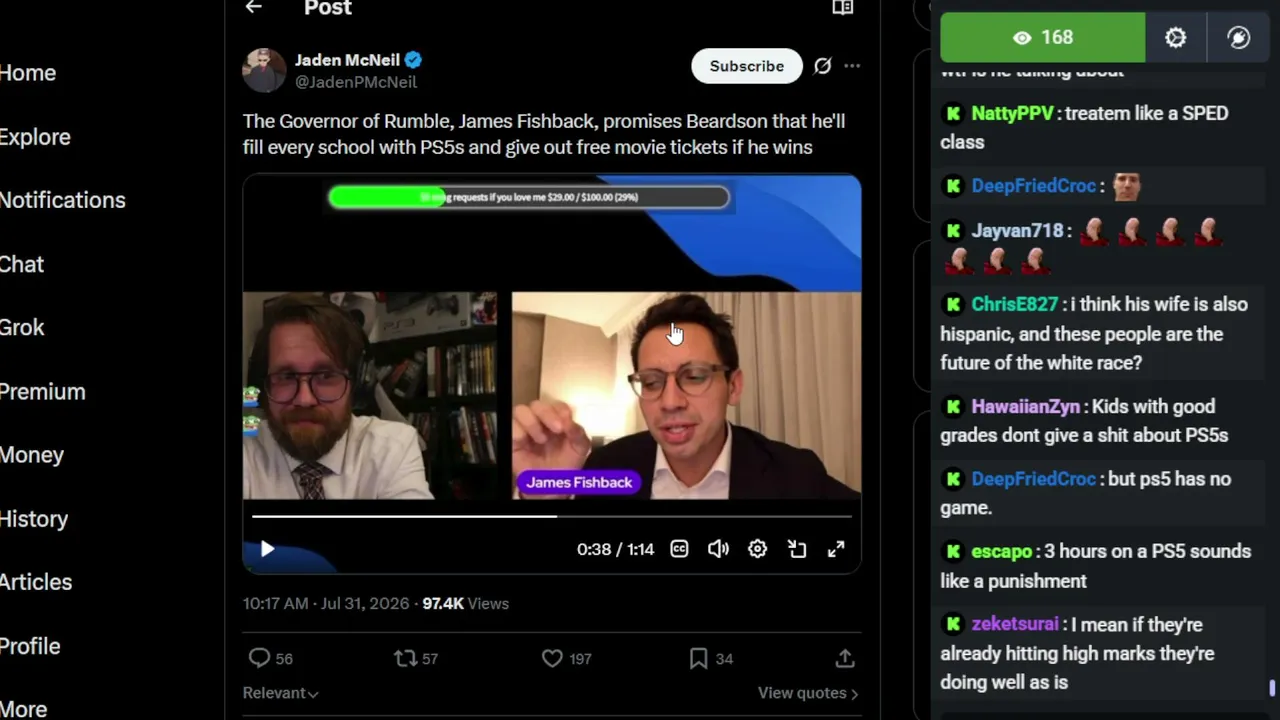The width and height of the screenshot is (1280, 720).
Task: Toggle closed captions on the video
Action: [x=679, y=549]
